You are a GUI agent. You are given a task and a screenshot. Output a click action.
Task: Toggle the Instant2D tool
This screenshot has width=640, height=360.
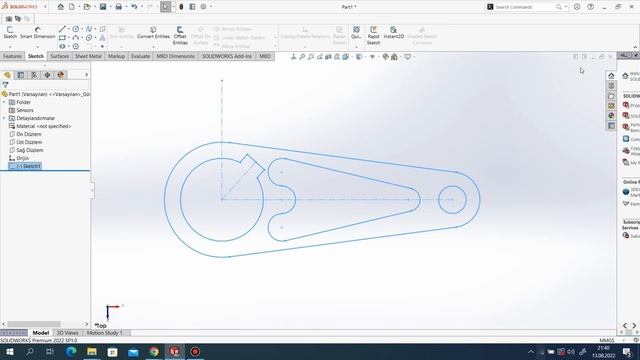point(393,33)
